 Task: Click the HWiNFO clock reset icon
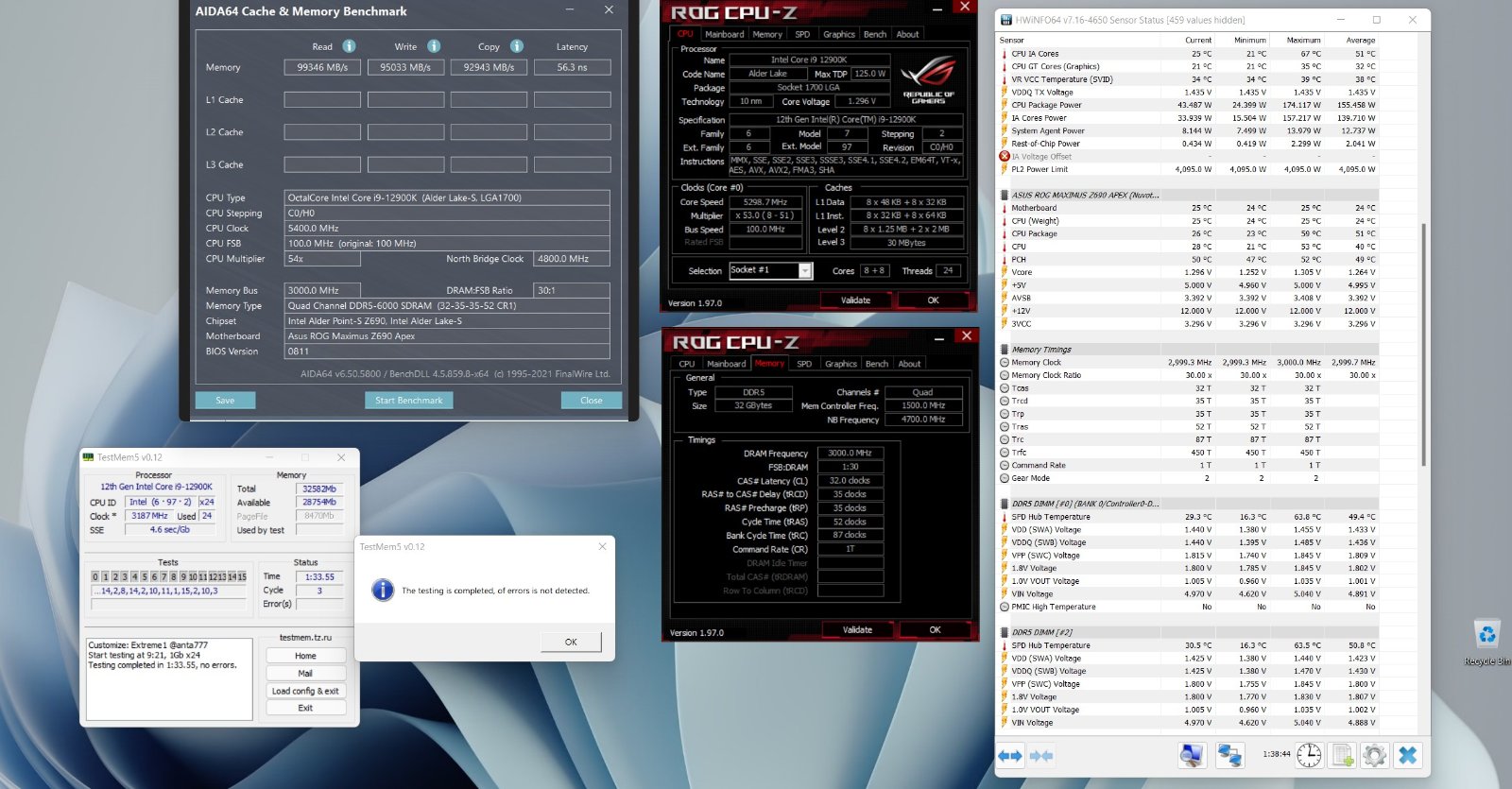click(x=1309, y=755)
